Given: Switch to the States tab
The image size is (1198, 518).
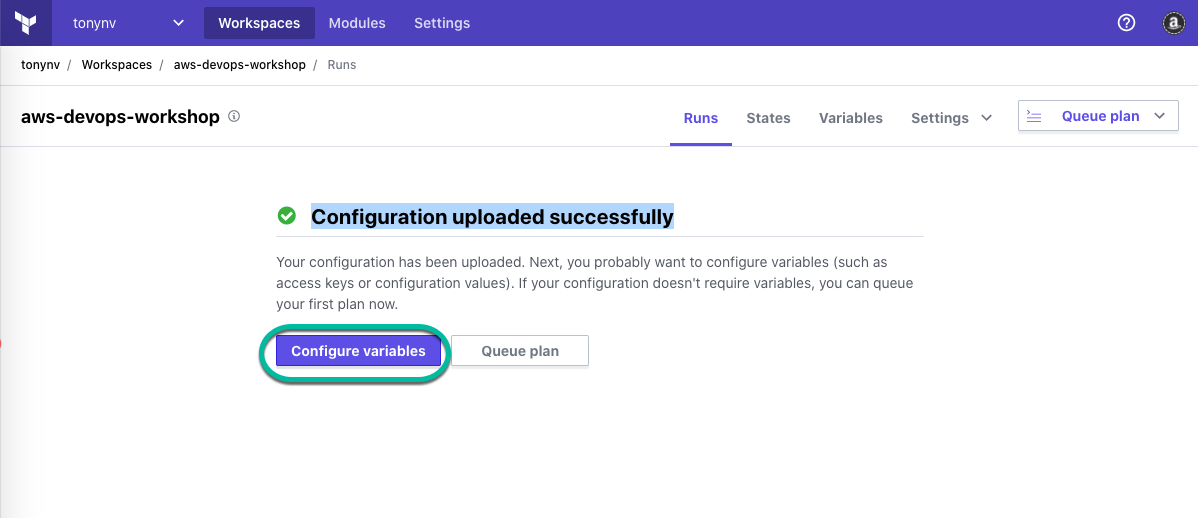Looking at the screenshot, I should (x=768, y=118).
